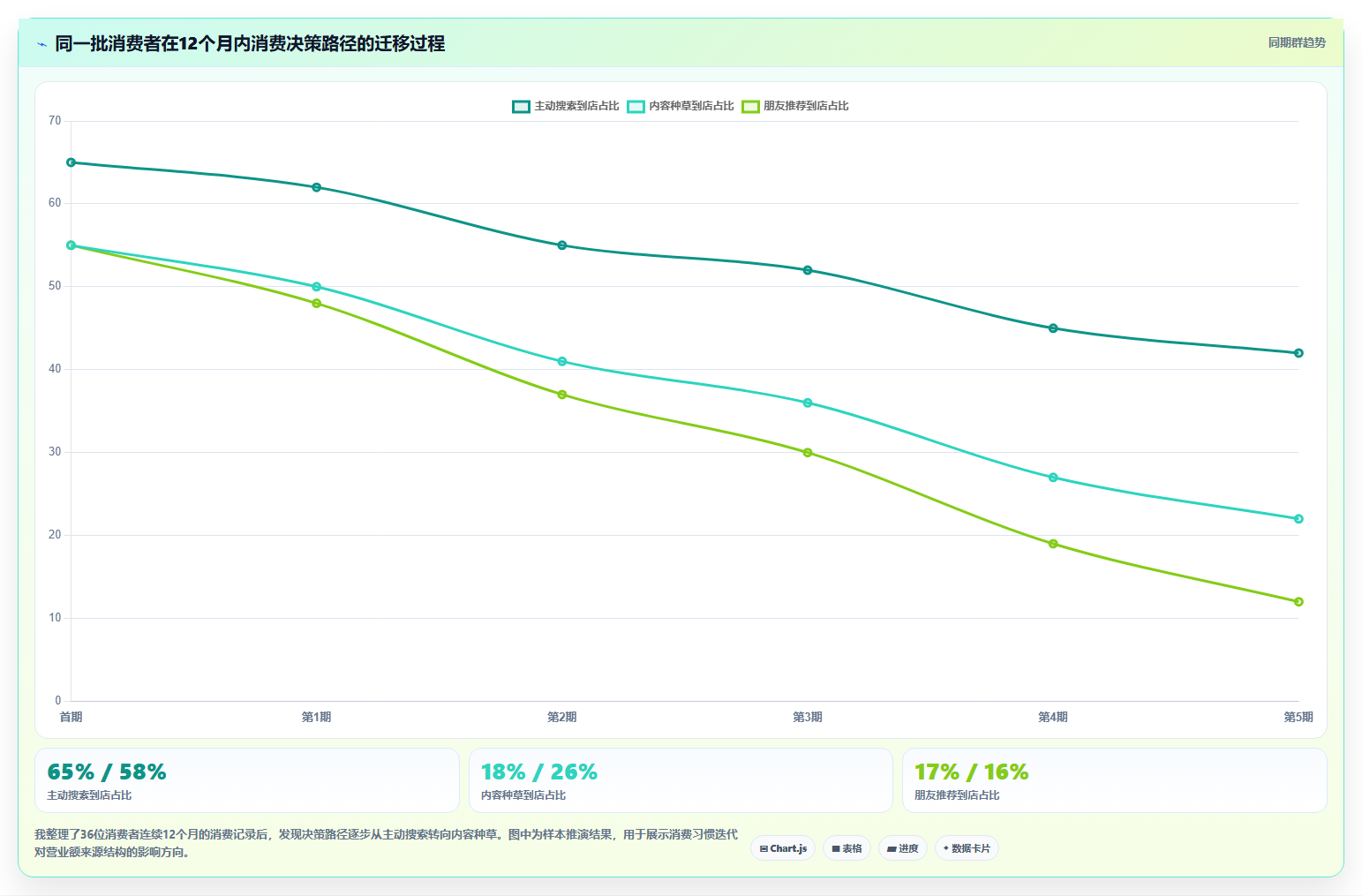The image size is (1362, 896).
Task: Open the Chart.js chip
Action: pyautogui.click(x=783, y=848)
